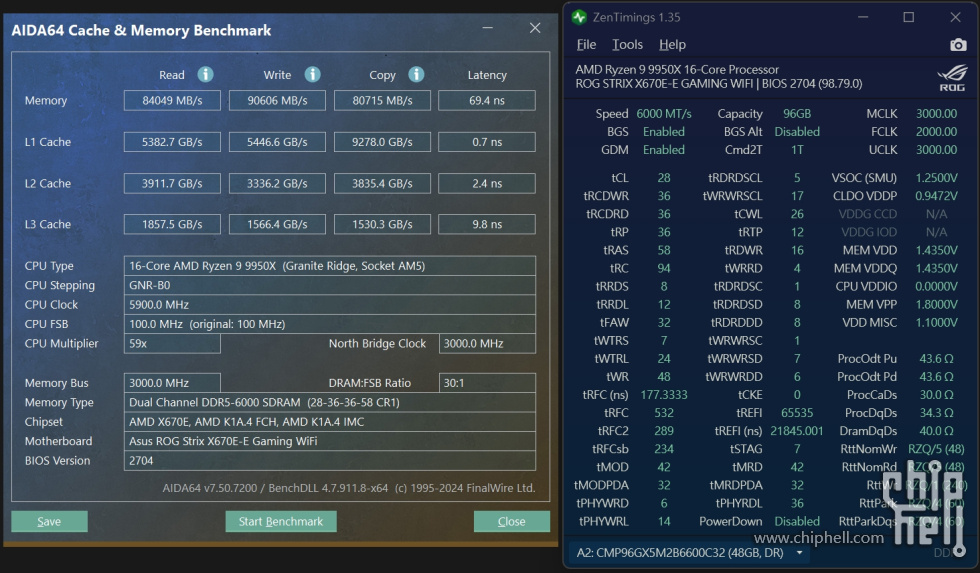Click the Save button in AIDA64
Viewport: 980px width, 573px height.
pos(49,521)
